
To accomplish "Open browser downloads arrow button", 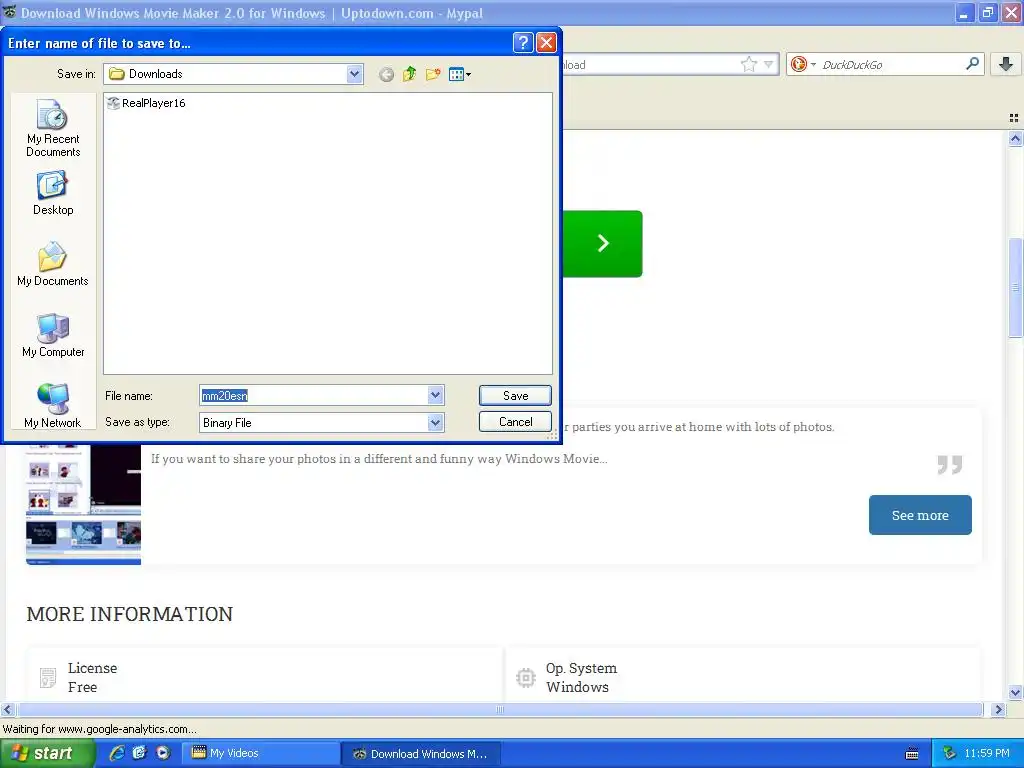I will 1006,63.
